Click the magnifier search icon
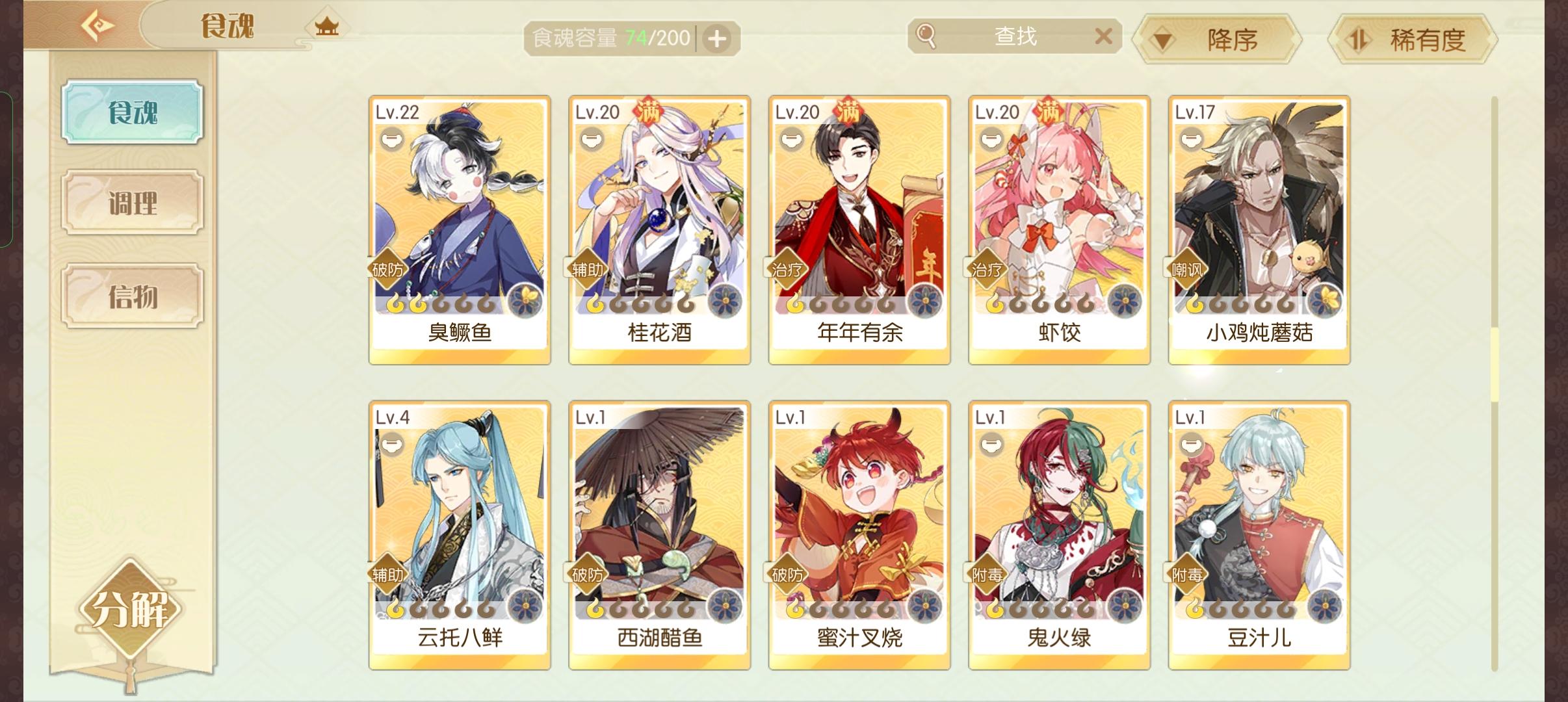The height and width of the screenshot is (702, 1568). pos(926,36)
